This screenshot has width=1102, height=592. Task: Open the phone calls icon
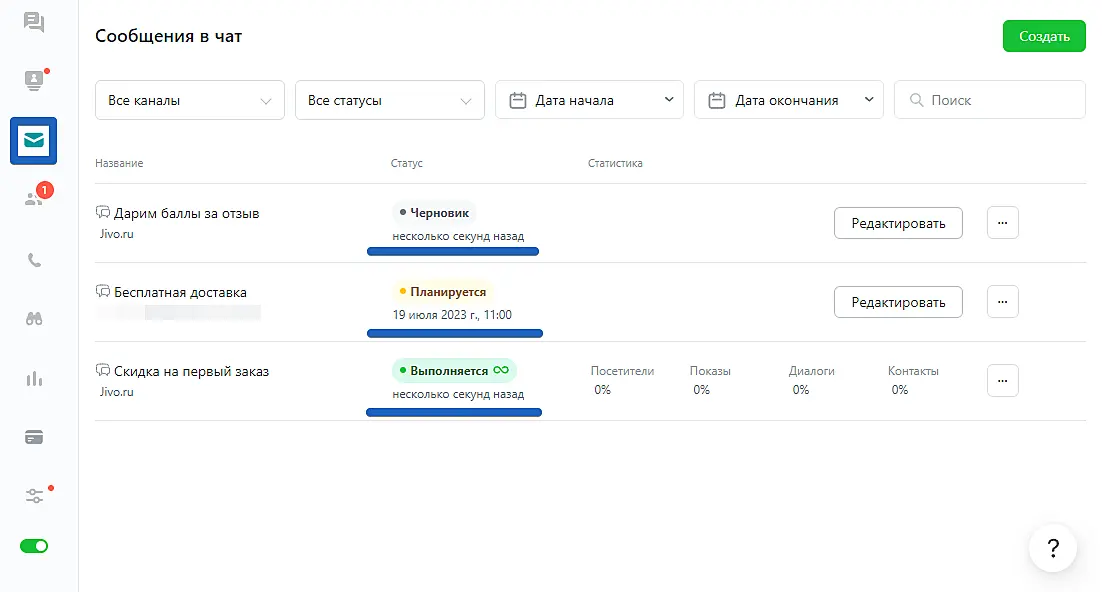(34, 260)
